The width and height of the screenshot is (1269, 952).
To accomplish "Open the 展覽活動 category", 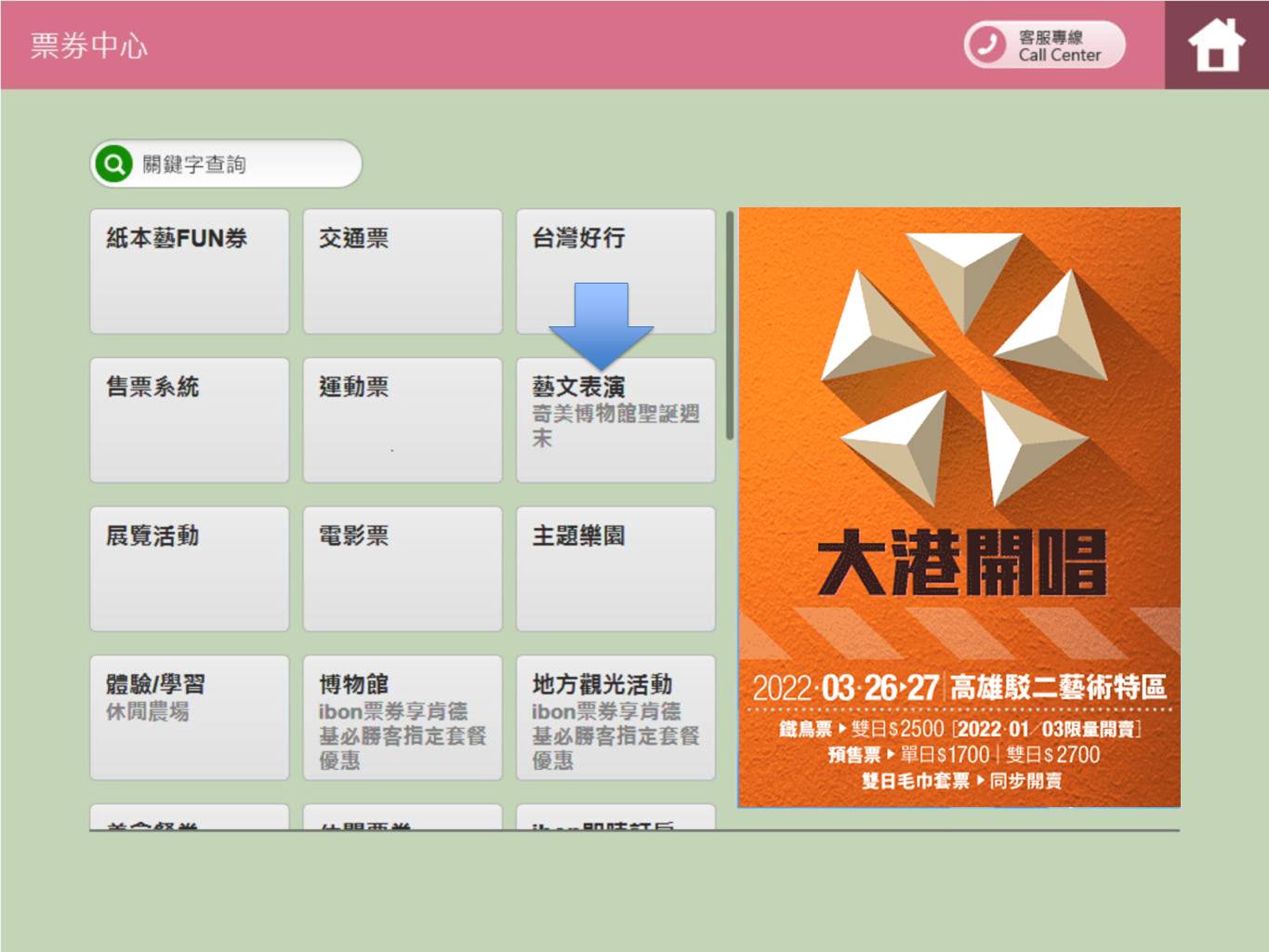I will coord(190,569).
